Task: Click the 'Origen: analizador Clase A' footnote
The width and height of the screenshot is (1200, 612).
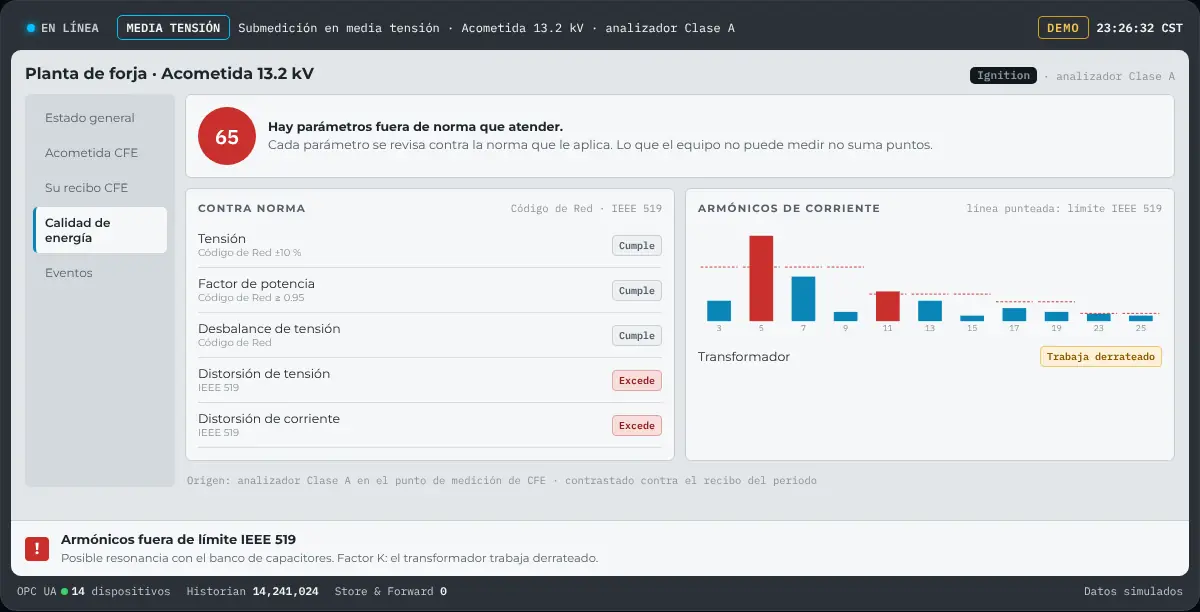Action: [x=502, y=481]
